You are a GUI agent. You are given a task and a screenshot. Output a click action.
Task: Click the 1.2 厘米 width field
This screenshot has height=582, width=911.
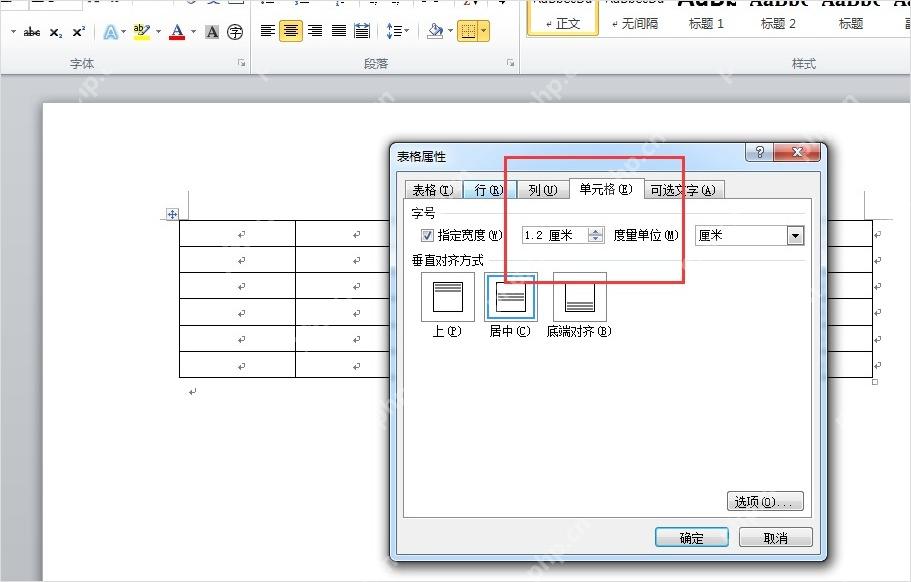tap(554, 235)
